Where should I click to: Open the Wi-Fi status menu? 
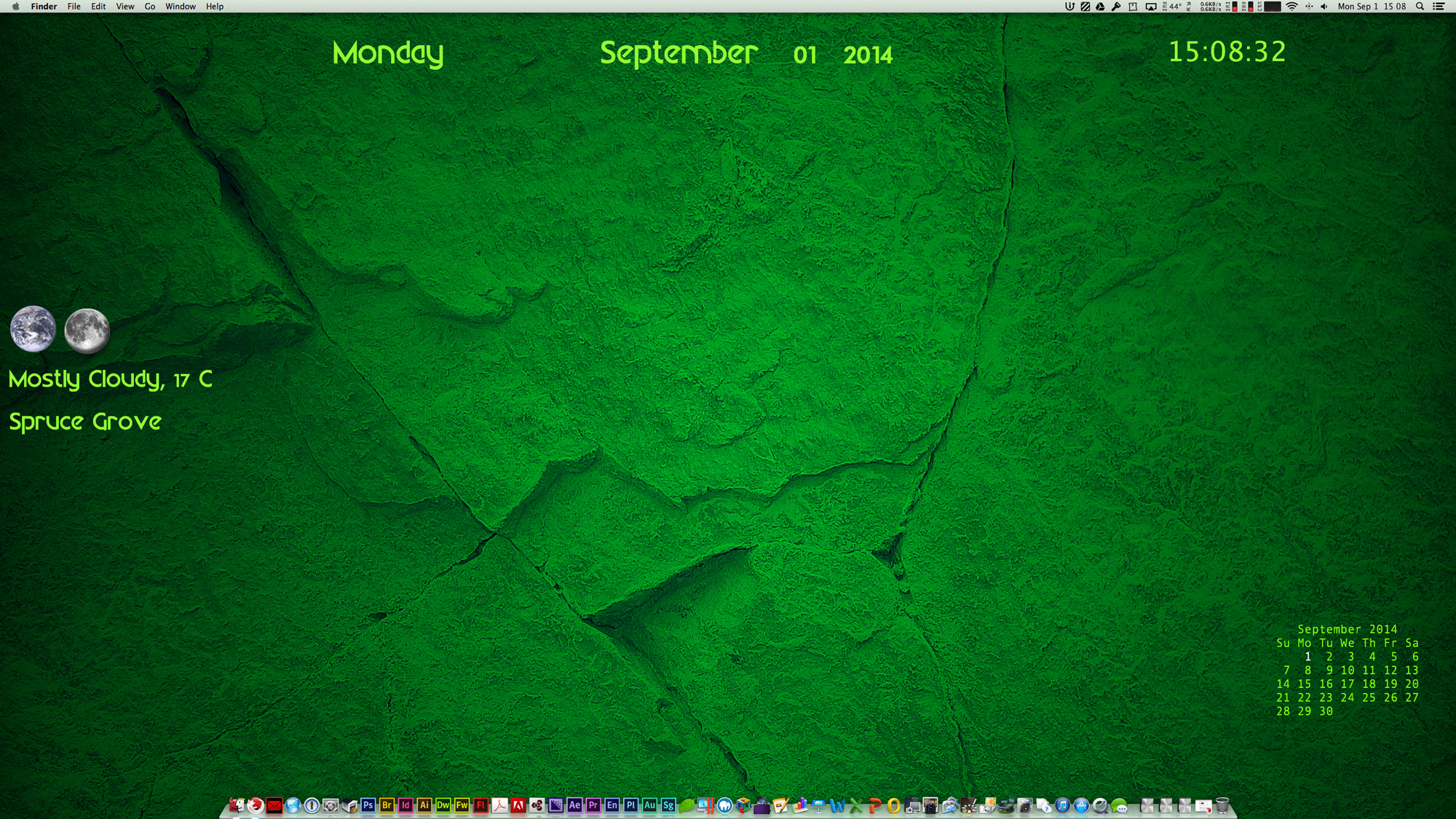coord(1291,7)
